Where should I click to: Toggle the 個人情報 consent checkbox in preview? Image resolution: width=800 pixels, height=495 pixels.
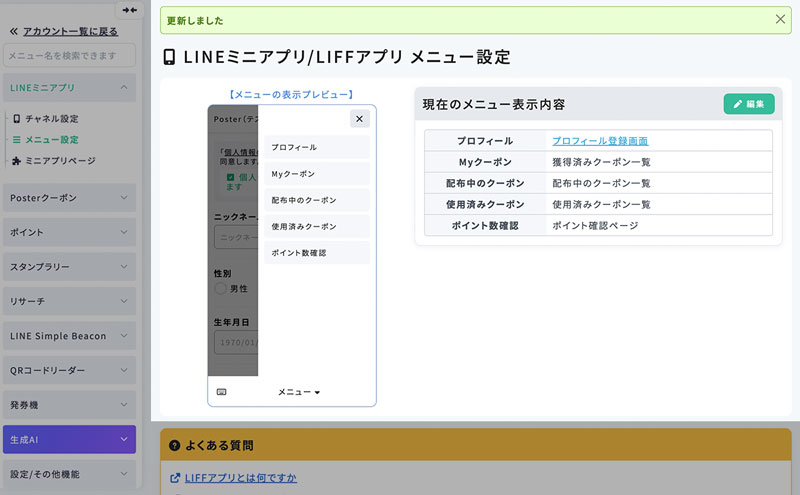pos(230,177)
